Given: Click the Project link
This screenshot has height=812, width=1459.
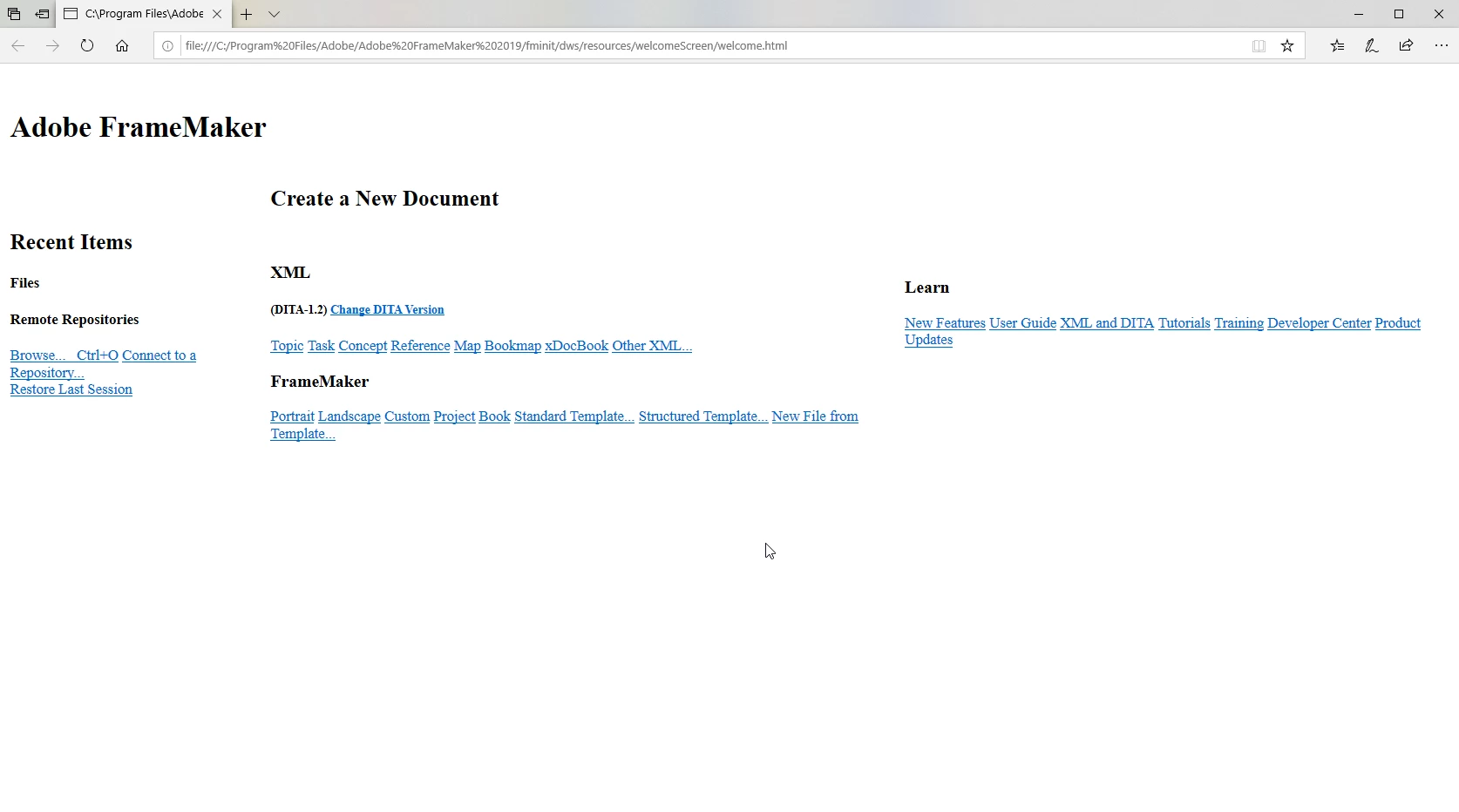Looking at the screenshot, I should tap(454, 416).
